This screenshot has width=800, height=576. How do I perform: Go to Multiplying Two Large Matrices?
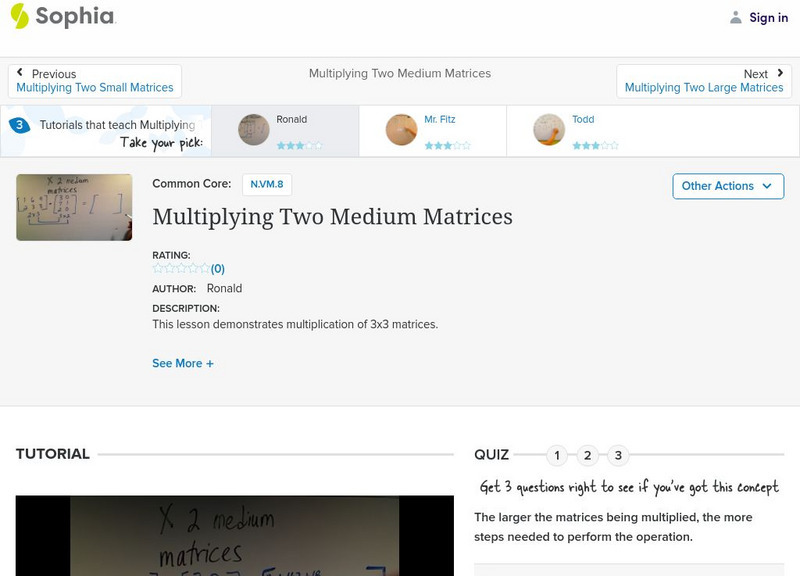(705, 87)
